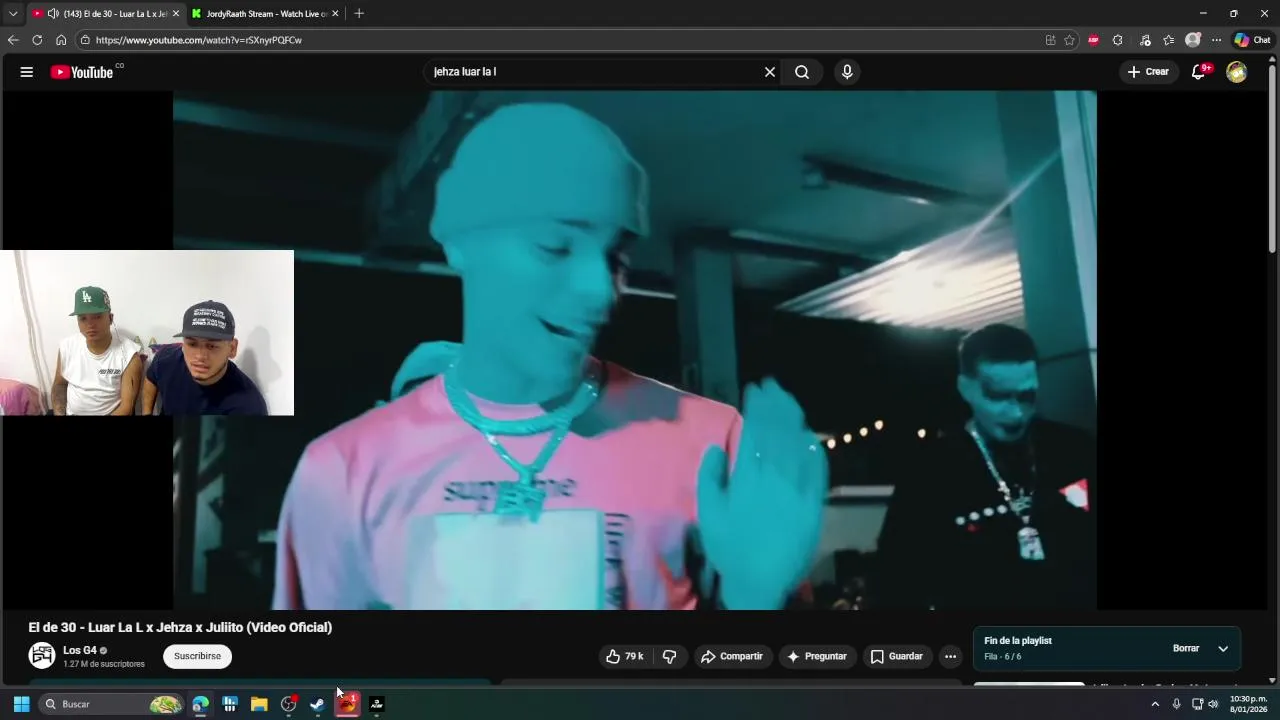The image size is (1280, 720).
Task: Start voice search with the microphone icon
Action: [x=847, y=72]
